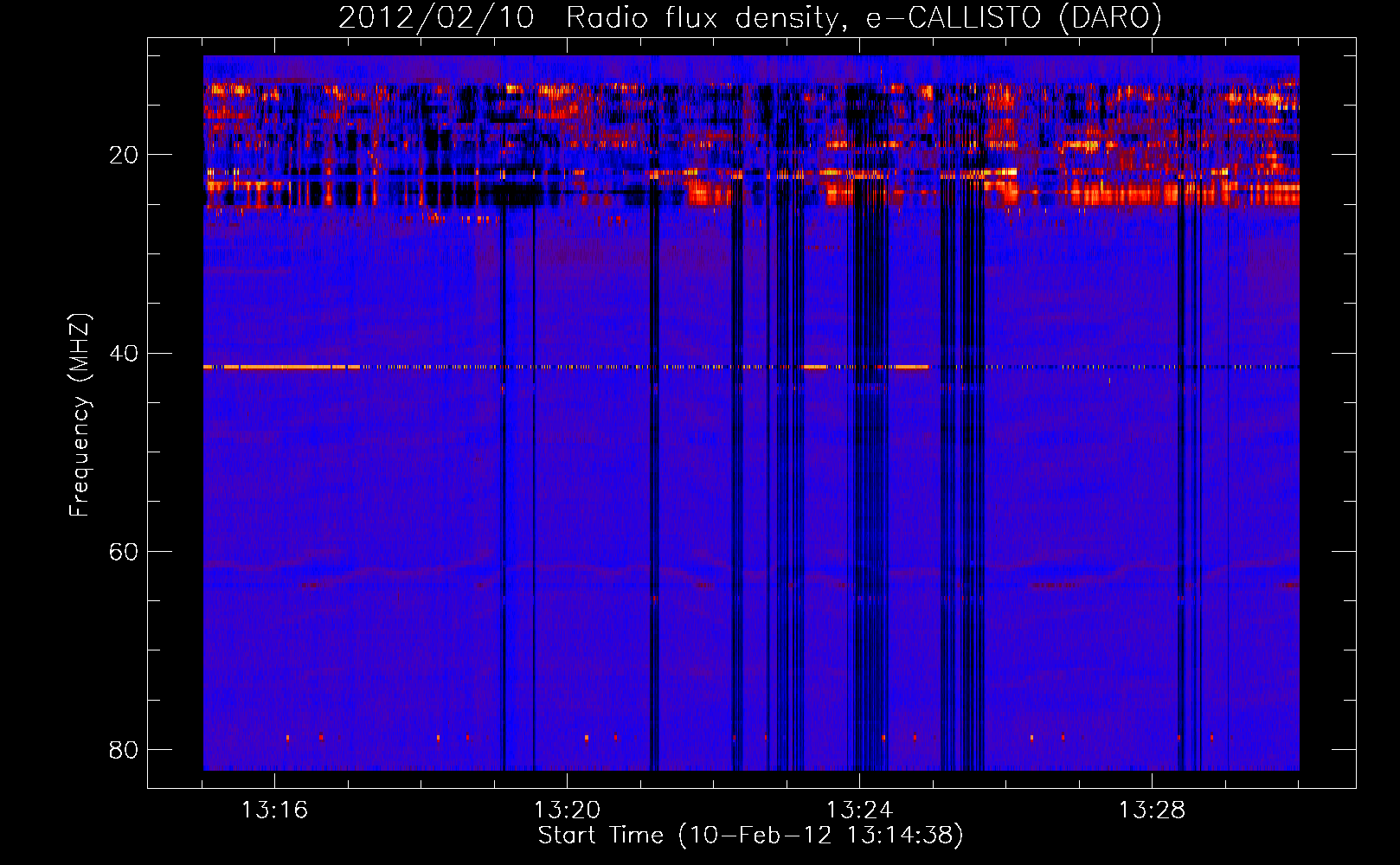Click the 13:20 time tick label
This screenshot has height=865, width=1400.
567,811
